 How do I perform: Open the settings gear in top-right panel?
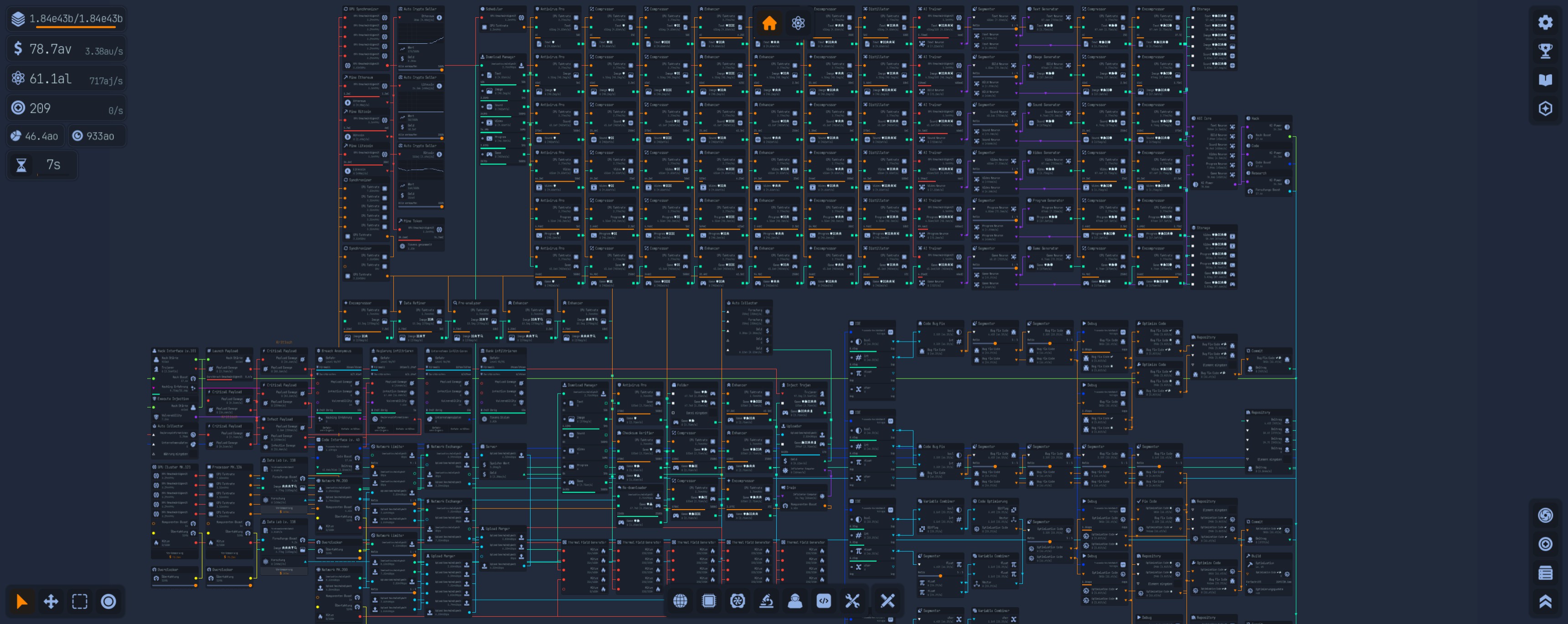tap(1545, 22)
